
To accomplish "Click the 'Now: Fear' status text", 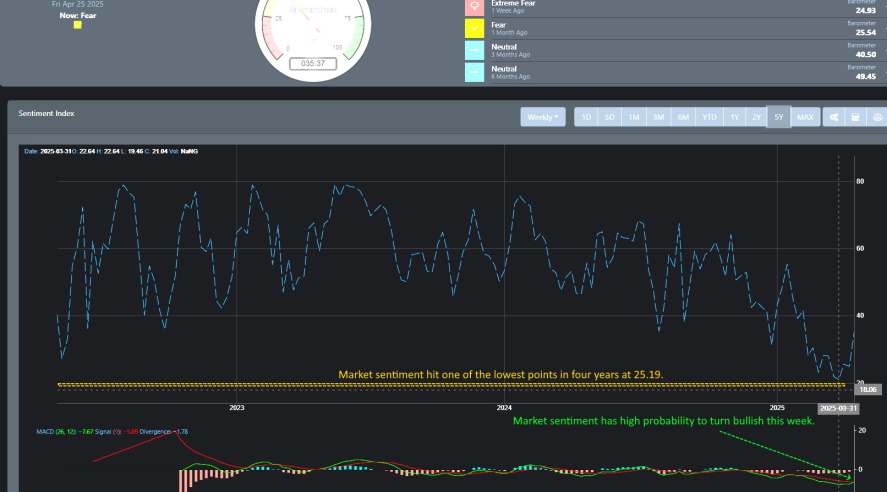I will pyautogui.click(x=77, y=15).
